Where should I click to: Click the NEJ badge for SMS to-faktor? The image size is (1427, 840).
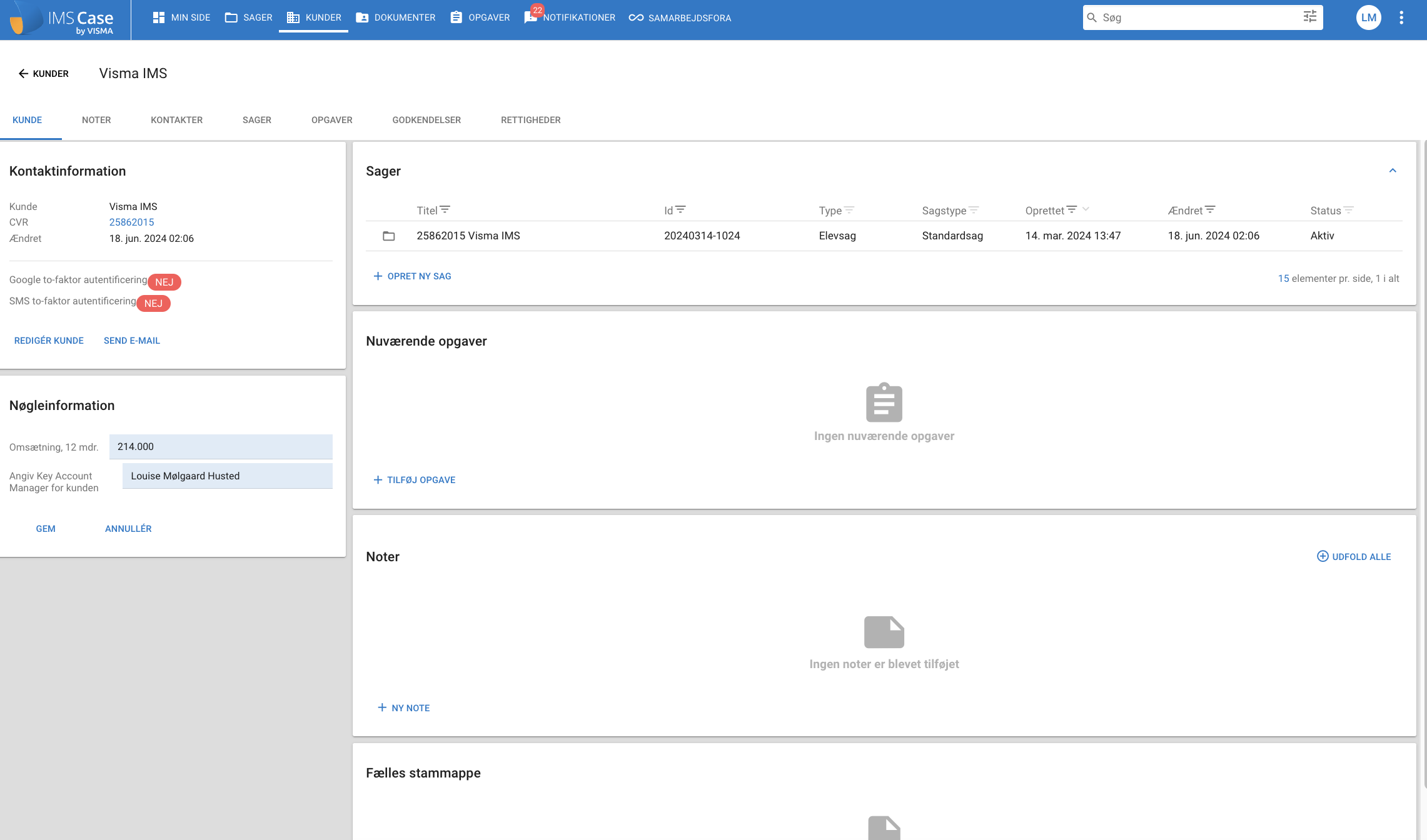pyautogui.click(x=153, y=303)
